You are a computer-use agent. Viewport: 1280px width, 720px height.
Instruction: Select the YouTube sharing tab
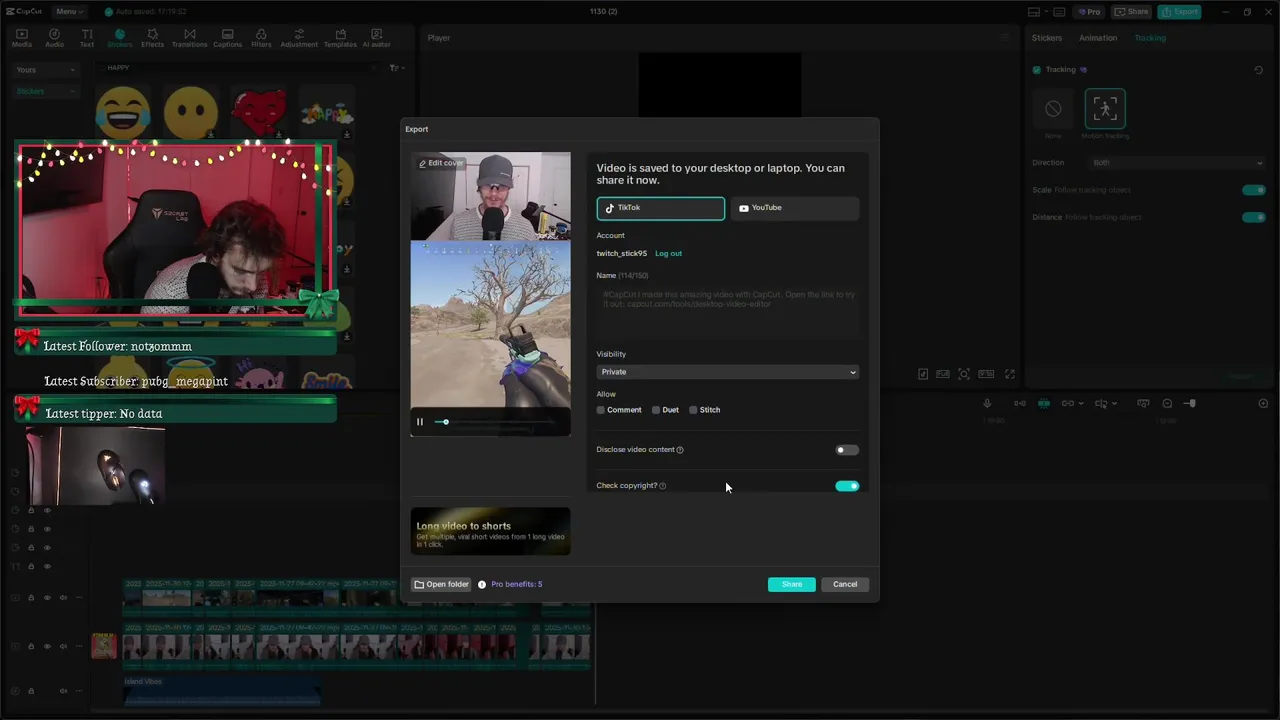(x=795, y=208)
